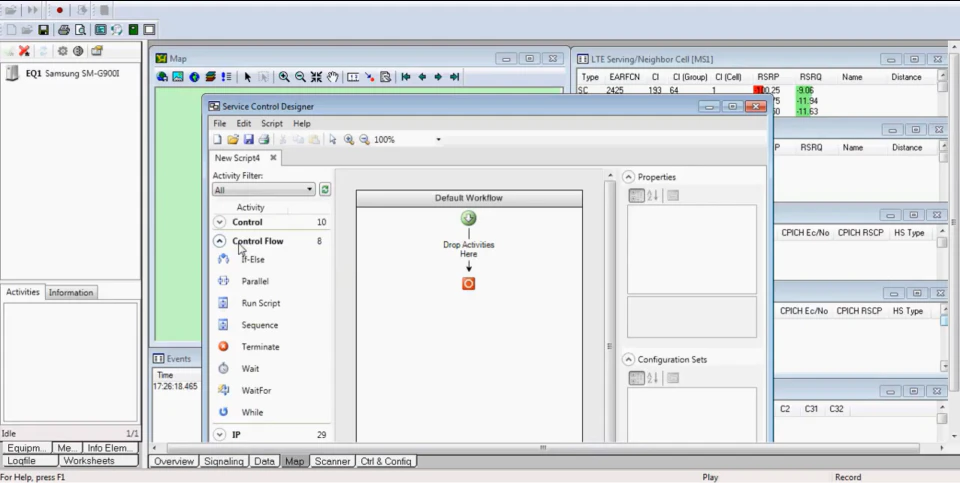
Task: Click the Default Workflow header
Action: [469, 198]
